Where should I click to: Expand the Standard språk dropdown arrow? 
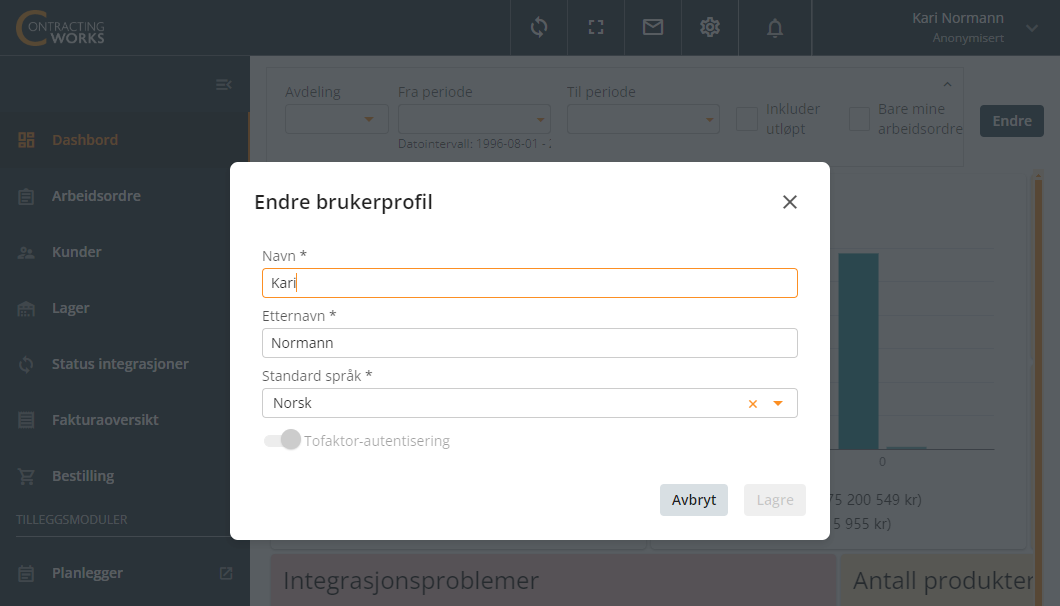778,403
